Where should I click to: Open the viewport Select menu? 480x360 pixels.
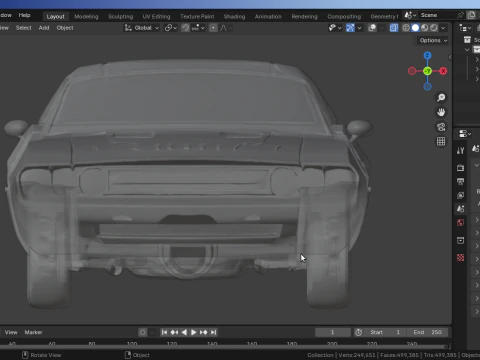(x=23, y=28)
